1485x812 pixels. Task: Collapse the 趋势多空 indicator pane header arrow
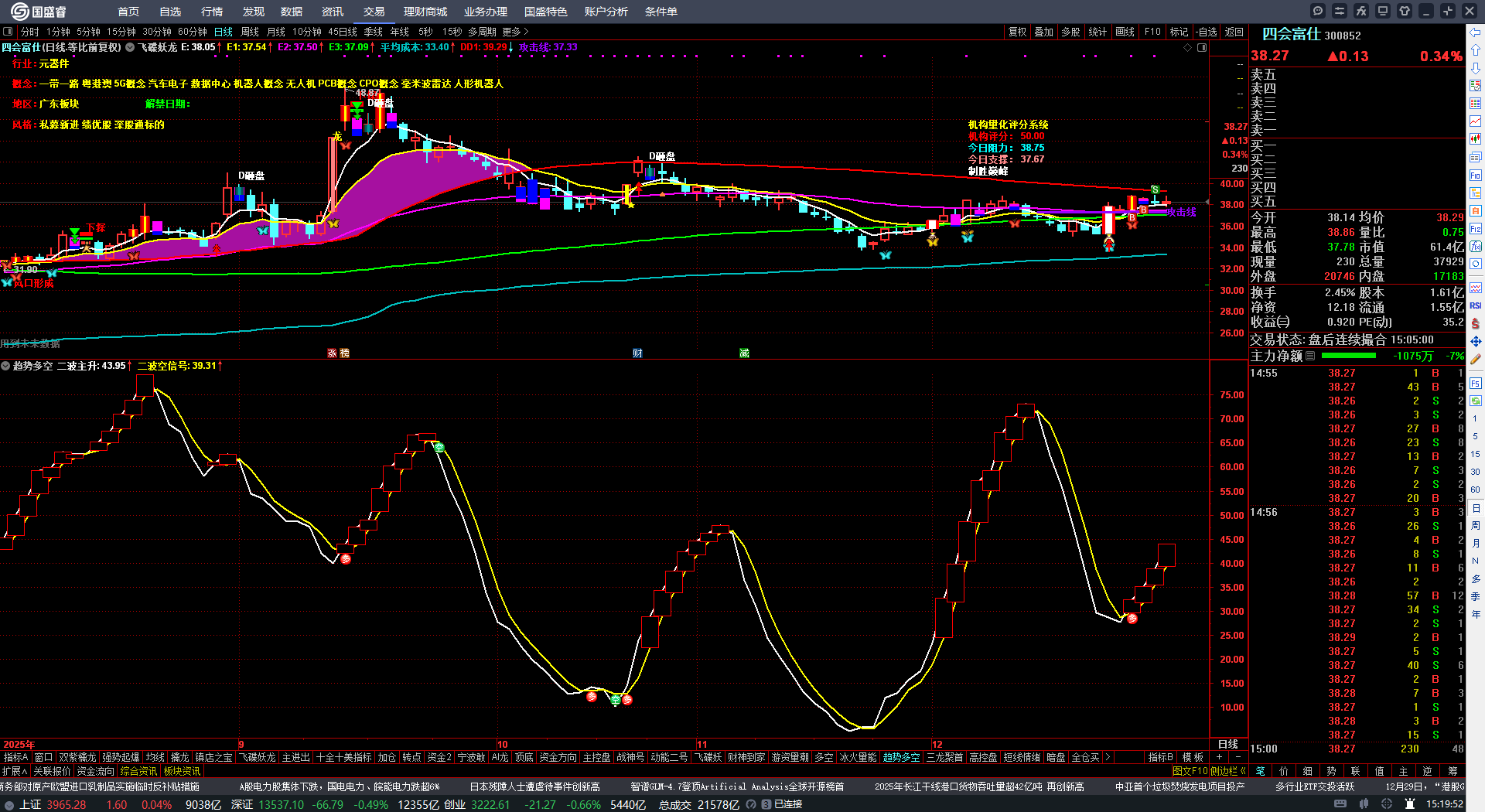(5, 366)
